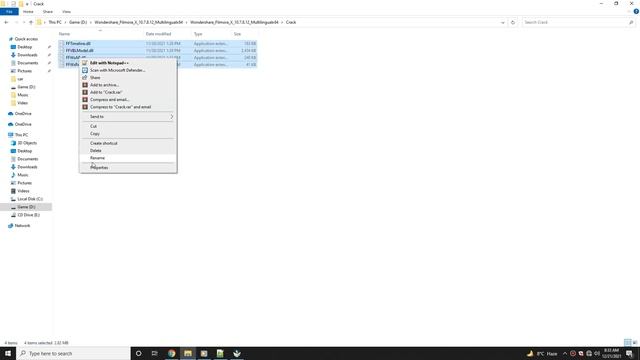Open the CD Drive entry in sidebar
The height and width of the screenshot is (360, 640).
coord(28,215)
